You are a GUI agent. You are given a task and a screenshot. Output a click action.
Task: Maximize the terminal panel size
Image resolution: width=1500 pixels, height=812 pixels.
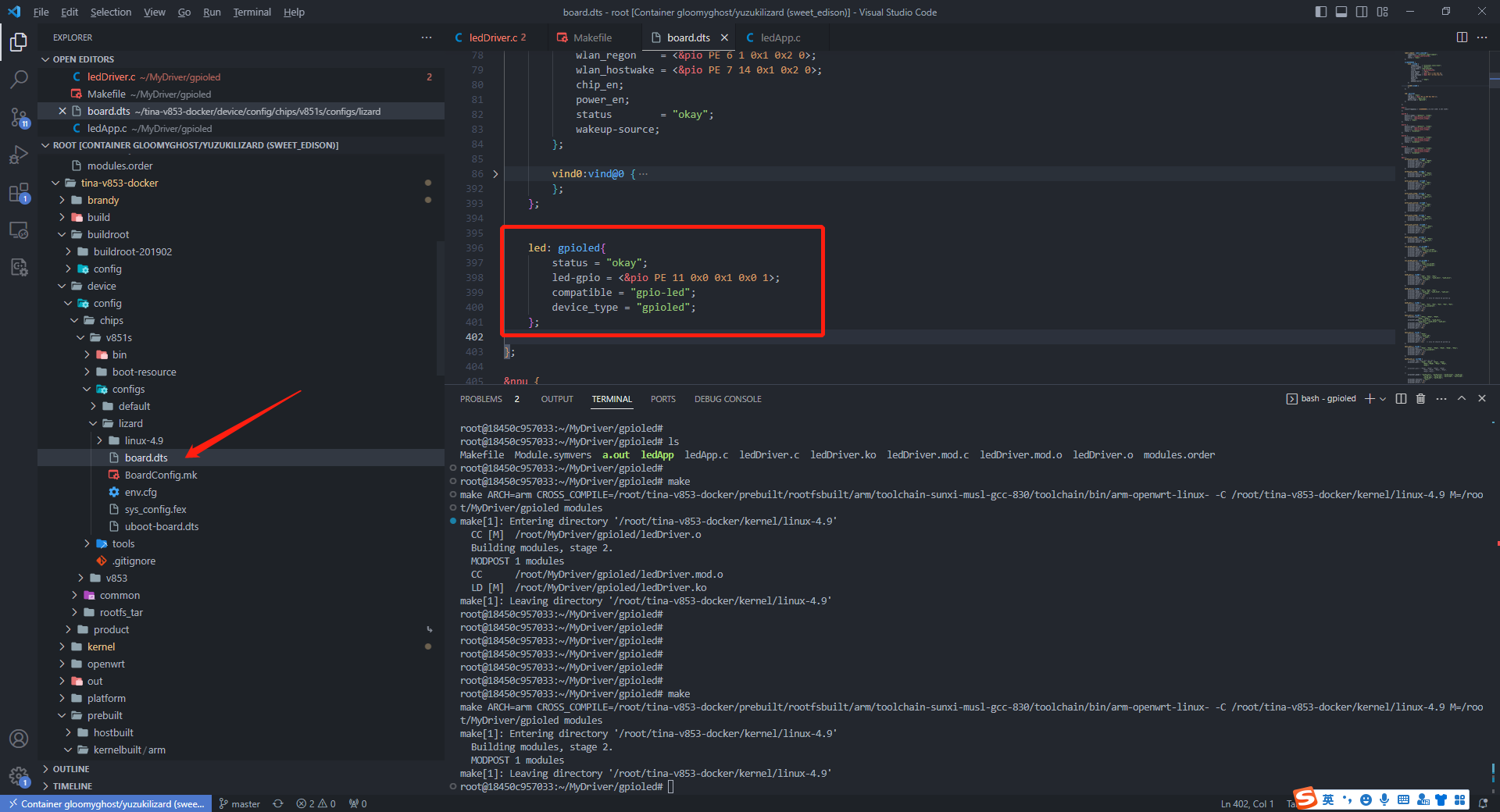tap(1462, 398)
